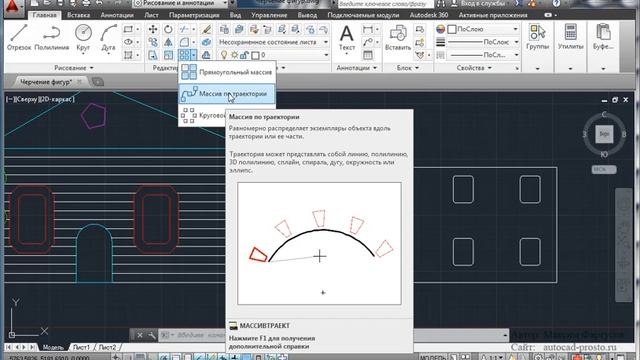Screen dimensions: 640x360
Task: Click the Fillet tool icon
Action: (x=184, y=42)
